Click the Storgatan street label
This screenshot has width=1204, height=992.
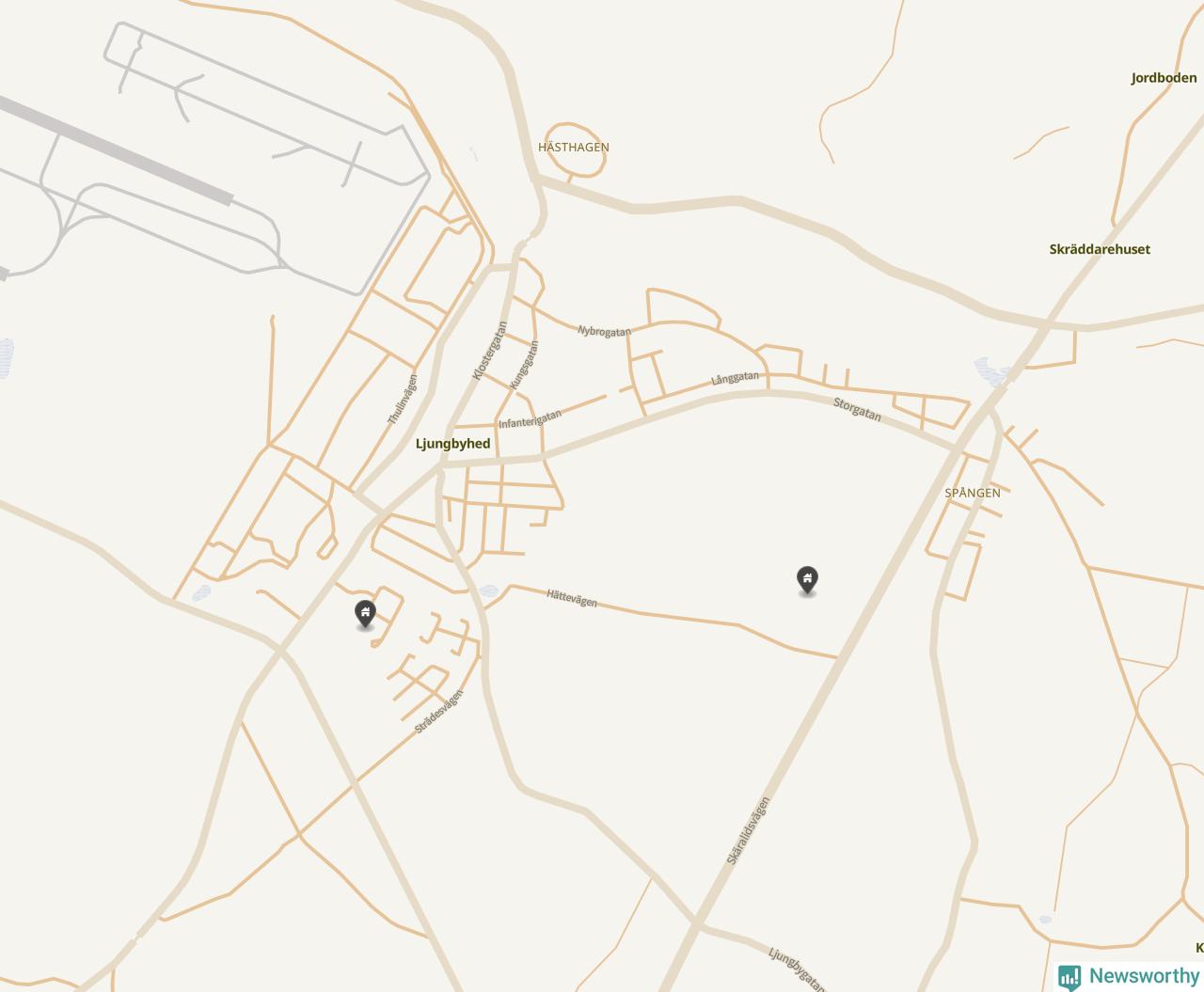pyautogui.click(x=857, y=409)
